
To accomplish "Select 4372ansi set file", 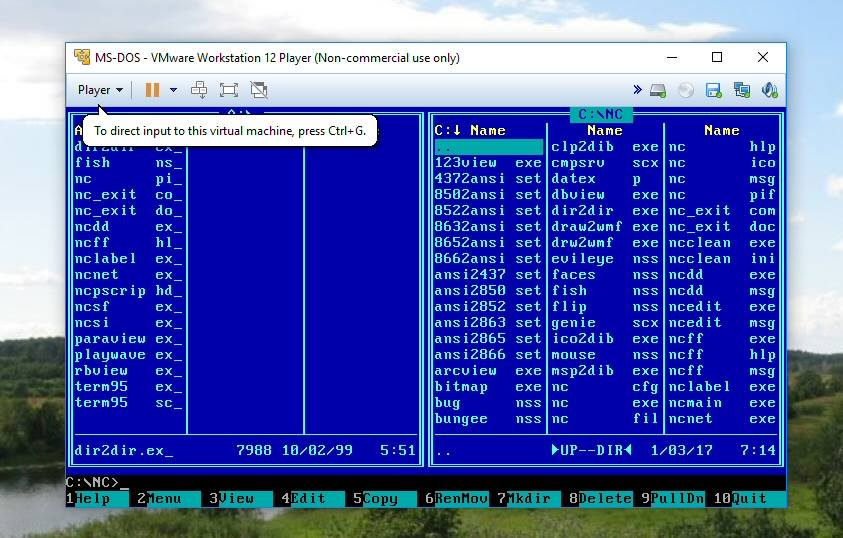I will tap(489, 178).
